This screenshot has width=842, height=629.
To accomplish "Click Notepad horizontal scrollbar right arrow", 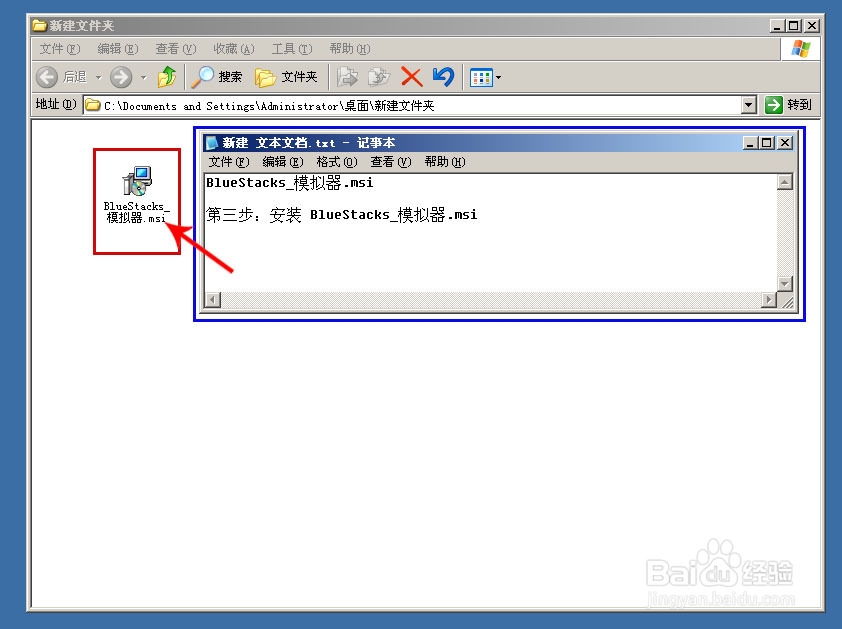I will pos(769,299).
